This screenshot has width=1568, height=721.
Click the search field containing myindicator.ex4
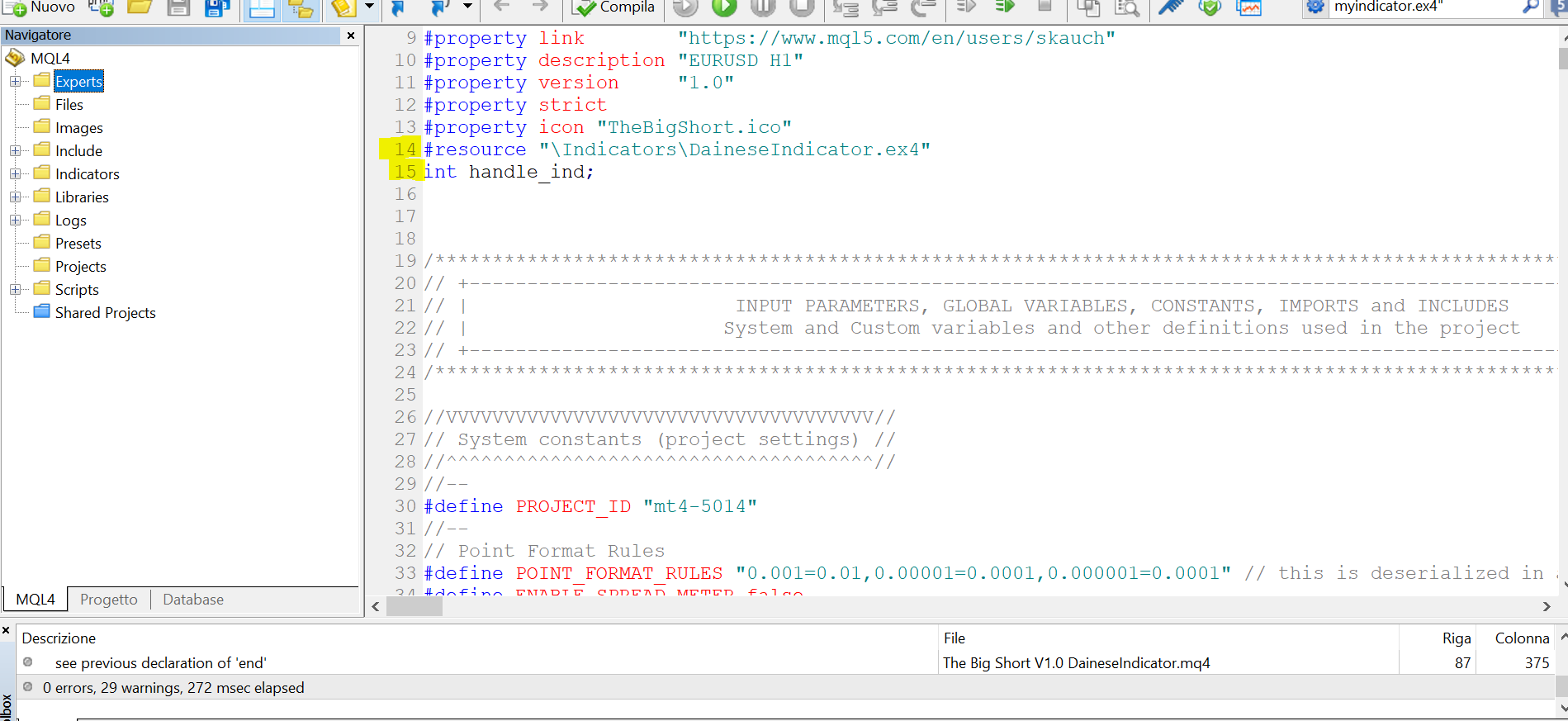click(1424, 7)
